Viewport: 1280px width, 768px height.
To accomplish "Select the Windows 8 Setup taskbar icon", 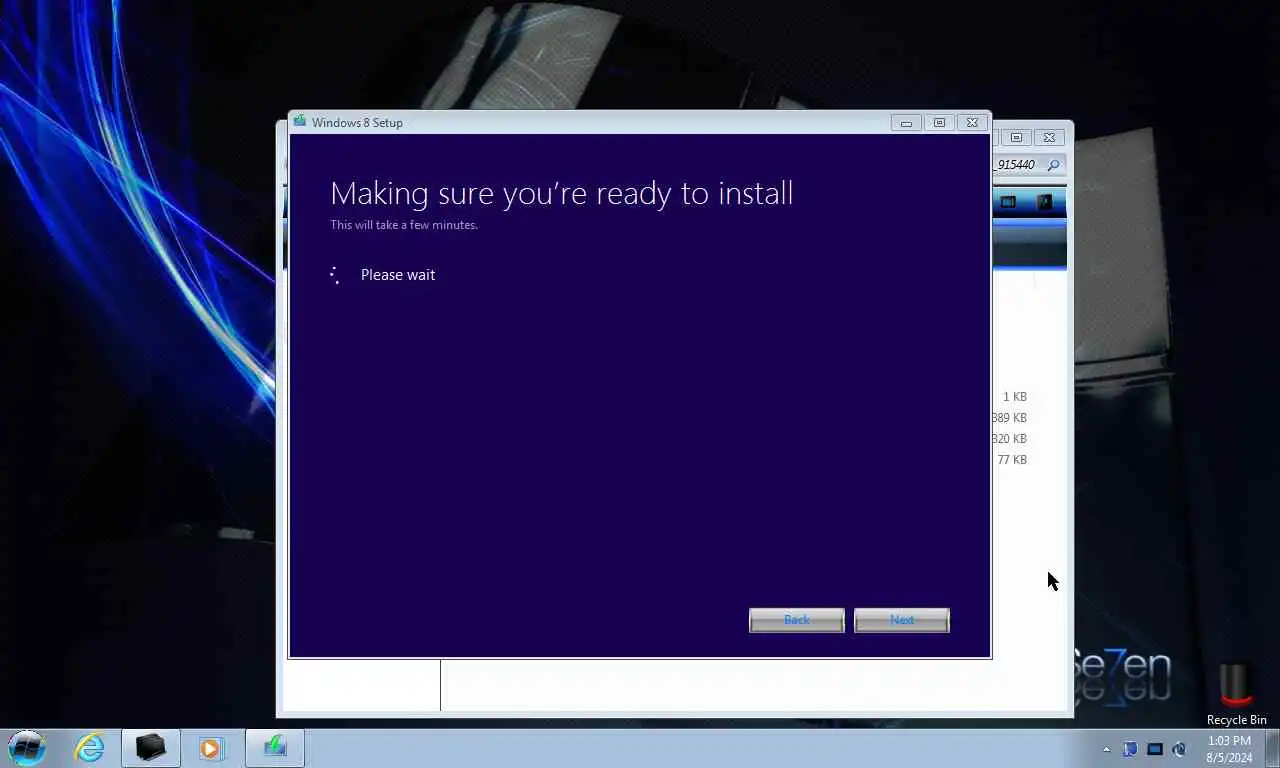I will [275, 748].
